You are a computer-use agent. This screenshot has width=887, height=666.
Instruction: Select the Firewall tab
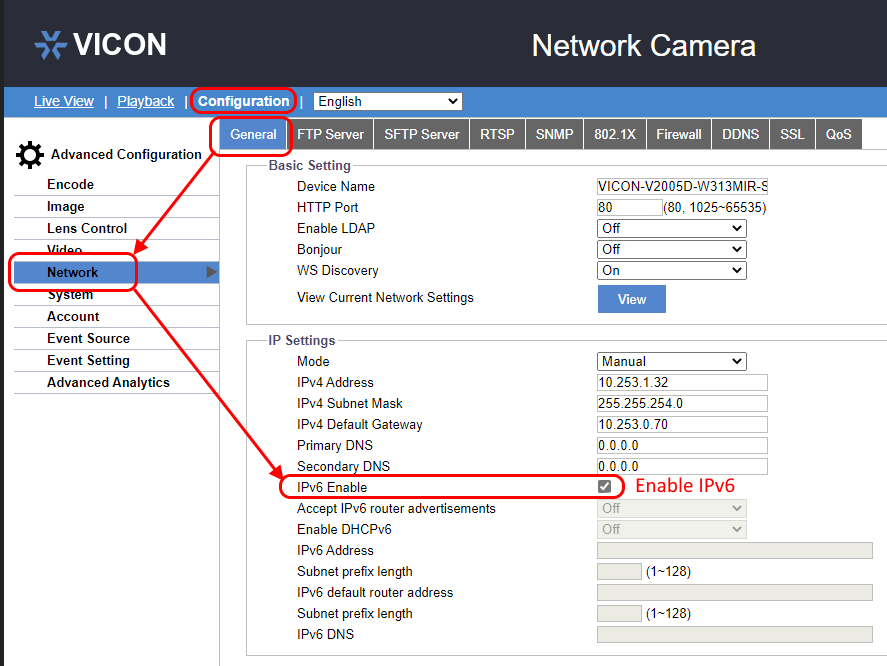tap(678, 133)
